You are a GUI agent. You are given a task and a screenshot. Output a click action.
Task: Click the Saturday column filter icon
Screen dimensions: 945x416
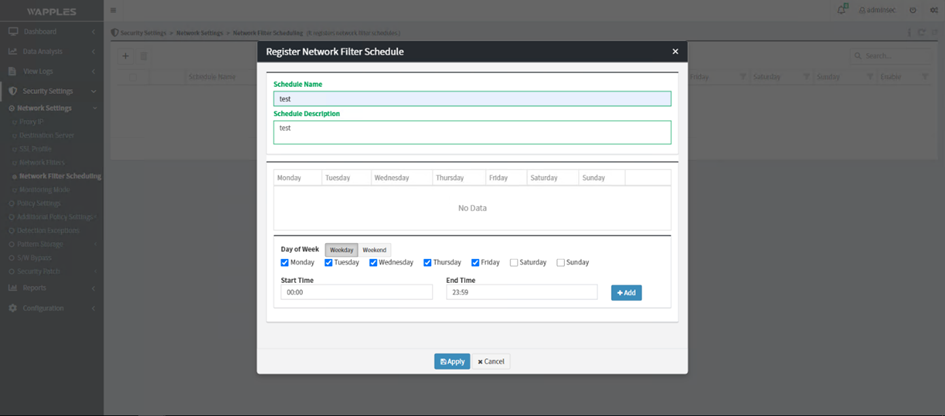point(805,77)
